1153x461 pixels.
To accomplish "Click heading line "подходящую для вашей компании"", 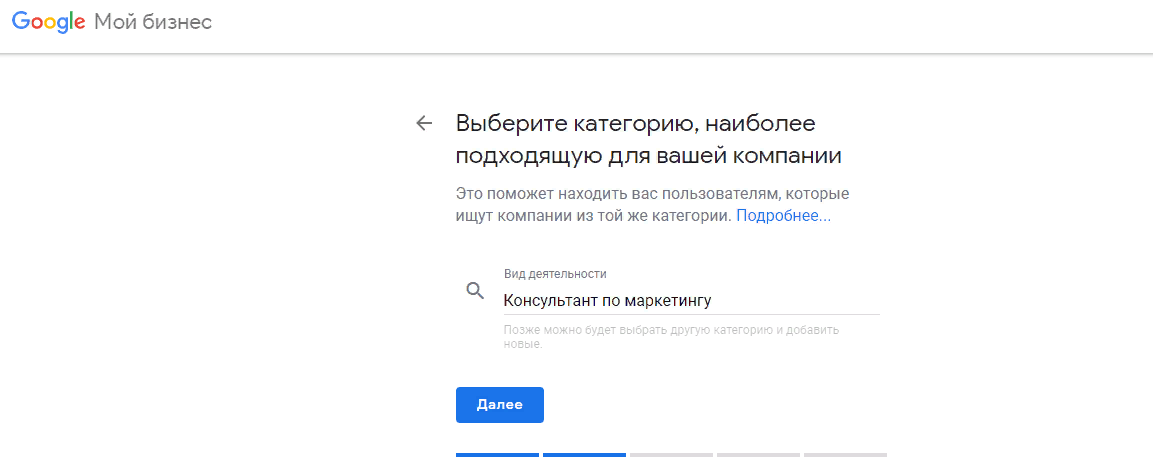I will (x=648, y=156).
